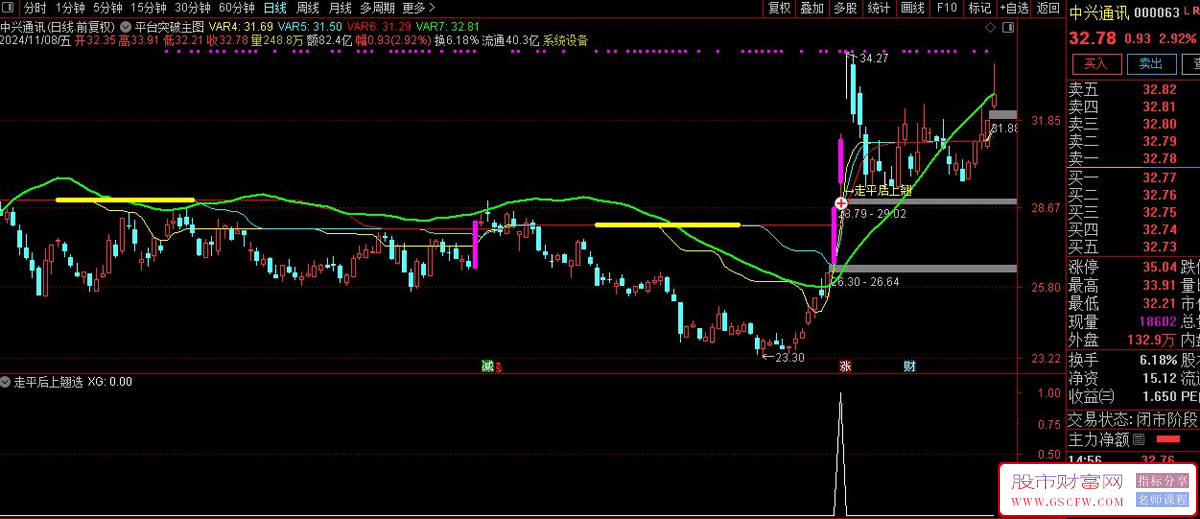The image size is (1200, 519).
Task: Open the F10 company info
Action: coord(946,7)
